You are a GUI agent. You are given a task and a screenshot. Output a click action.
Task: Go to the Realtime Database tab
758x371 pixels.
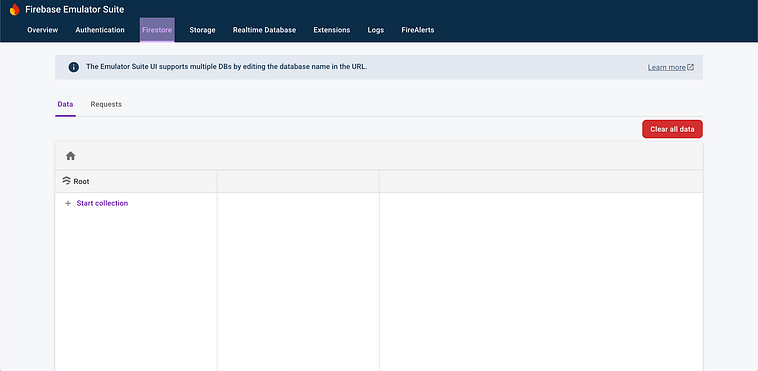(264, 30)
